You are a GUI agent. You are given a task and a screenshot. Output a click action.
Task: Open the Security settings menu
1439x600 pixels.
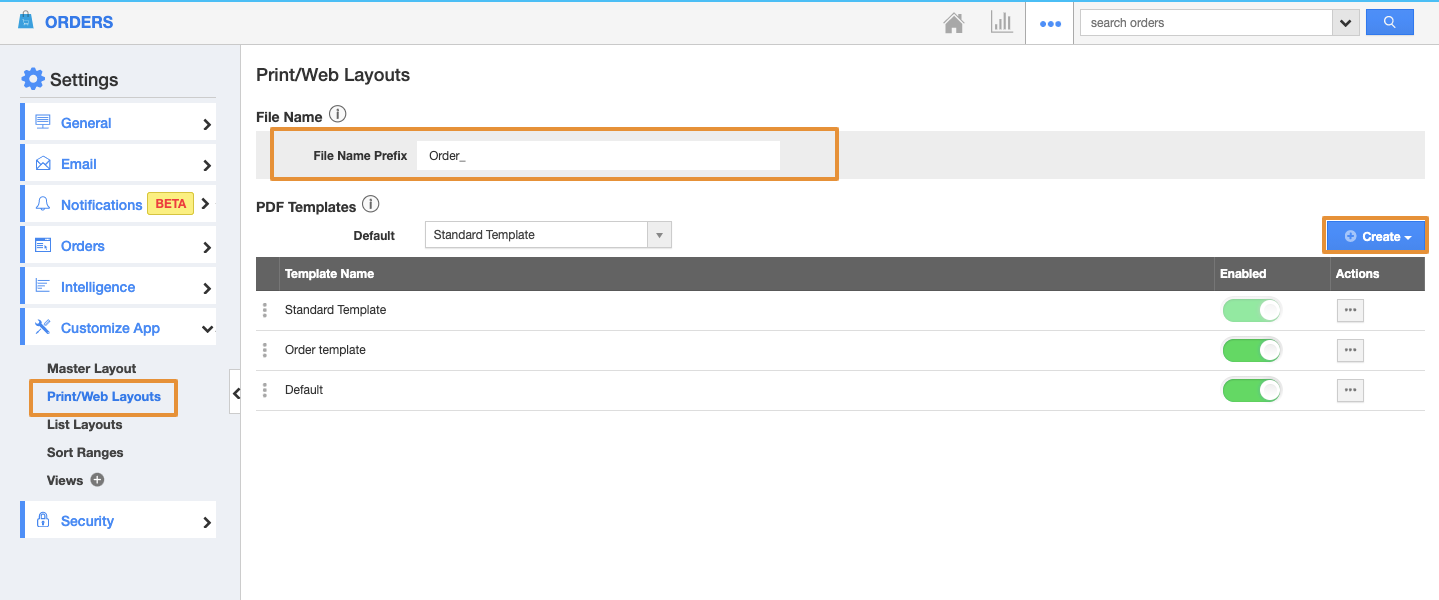pos(118,521)
